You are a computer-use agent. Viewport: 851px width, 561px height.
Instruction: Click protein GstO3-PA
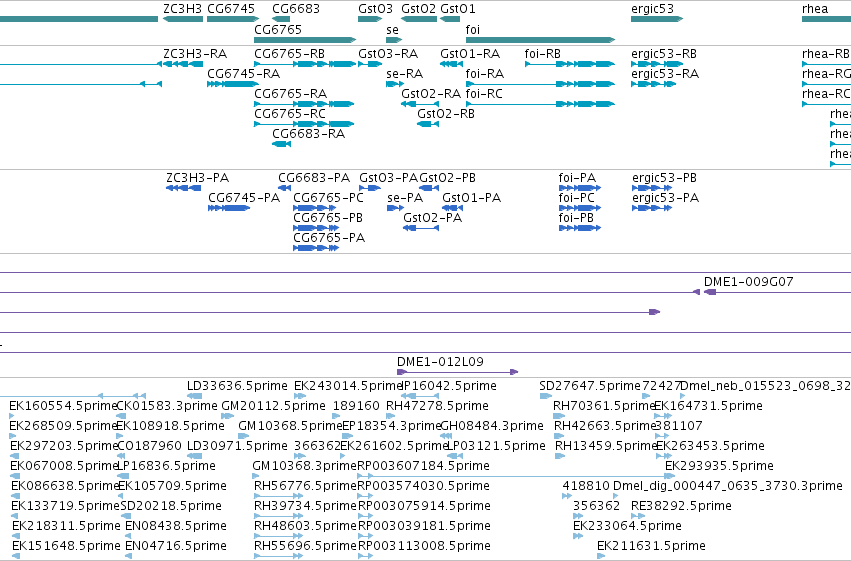pyautogui.click(x=370, y=188)
